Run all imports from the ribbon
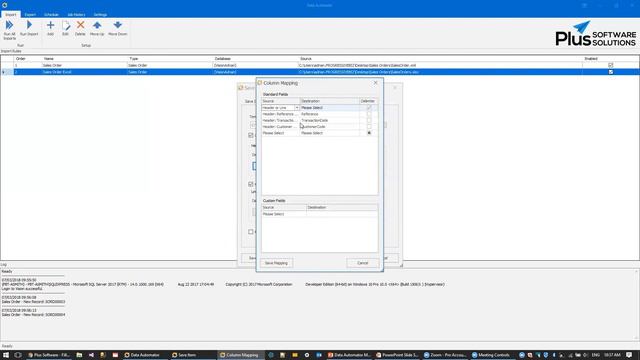 tap(9, 30)
